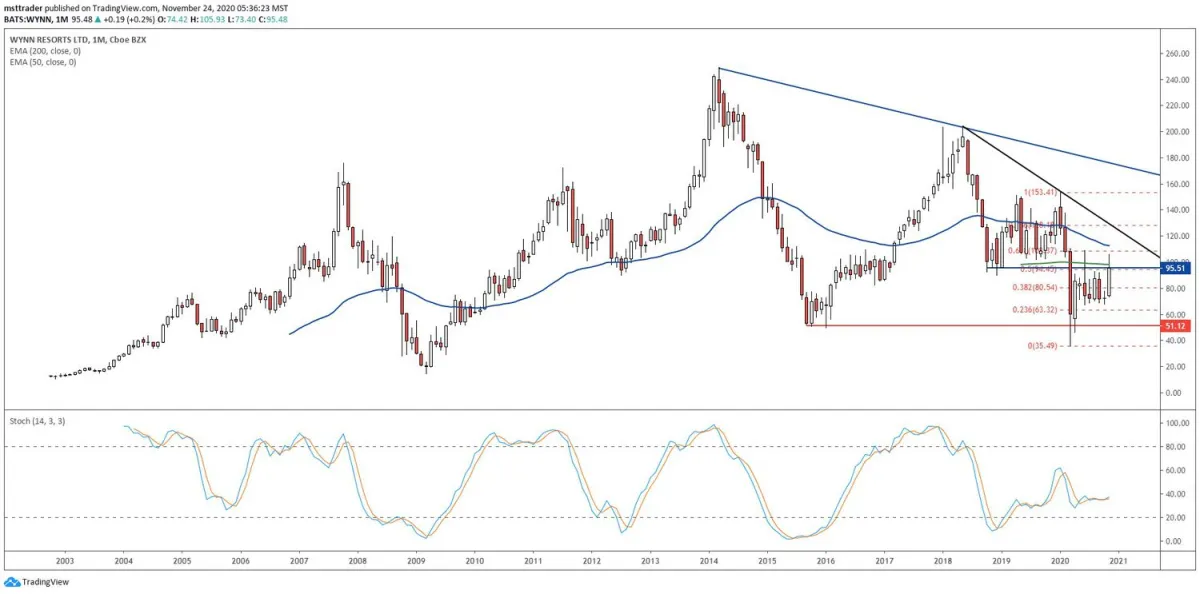Click the 2021 label on the time axis

[x=1118, y=563]
